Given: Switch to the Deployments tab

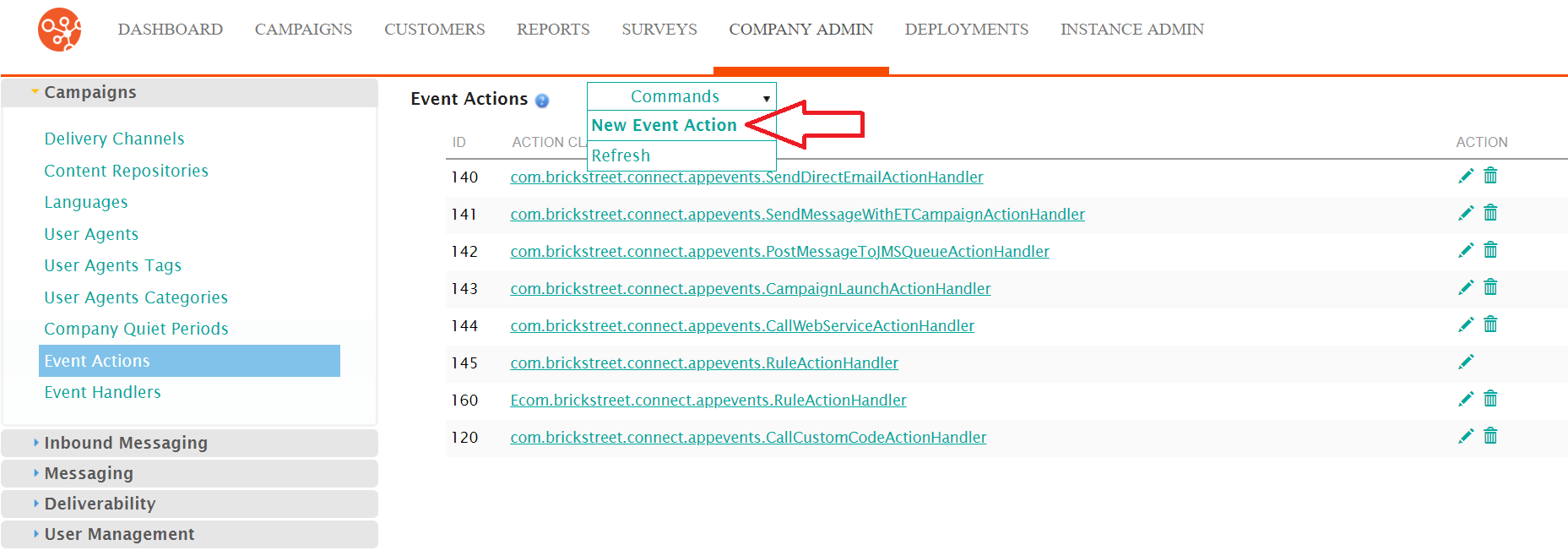Looking at the screenshot, I should [x=966, y=30].
